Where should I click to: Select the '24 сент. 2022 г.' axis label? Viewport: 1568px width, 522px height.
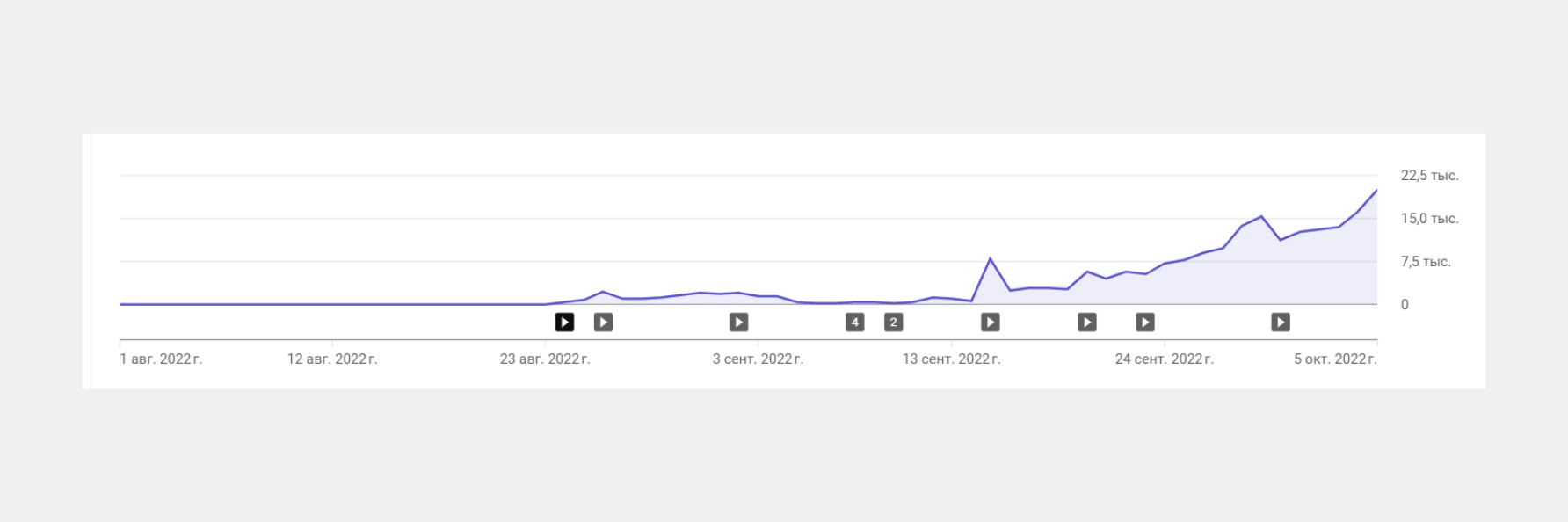[1164, 359]
